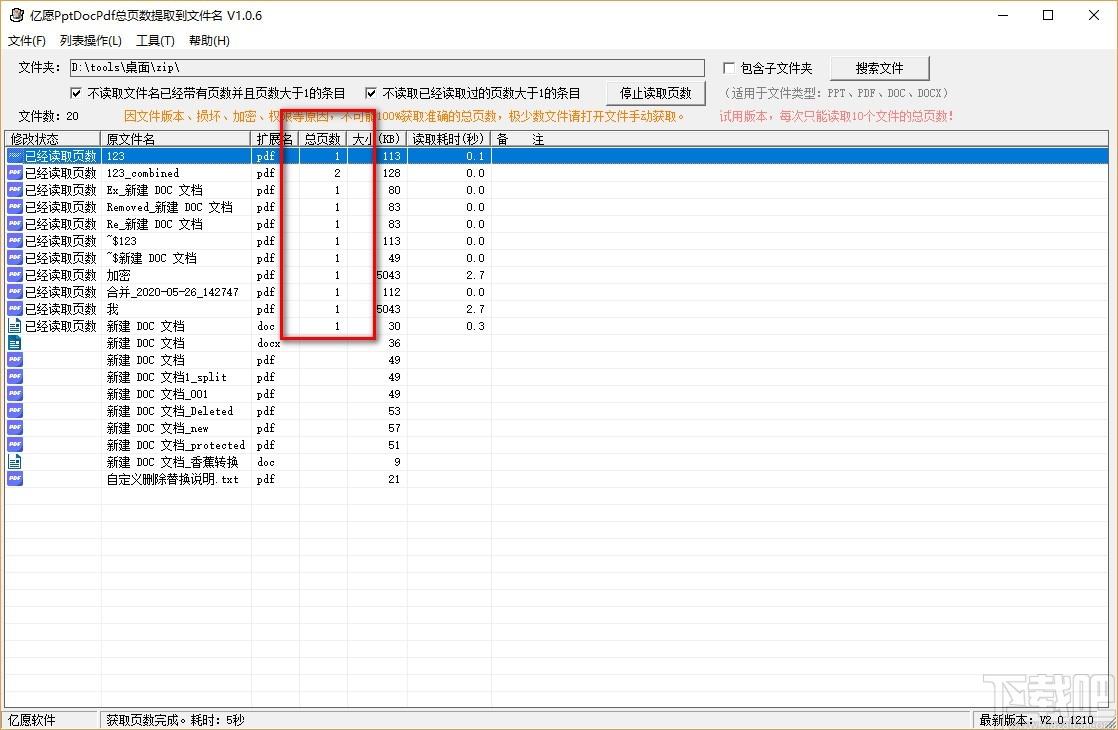
Task: Select file name 新建 DOC 文档_Deleted
Action: [x=170, y=411]
